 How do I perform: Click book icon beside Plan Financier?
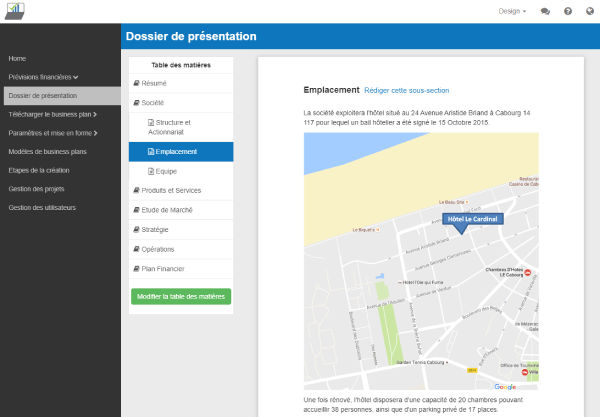(x=136, y=269)
